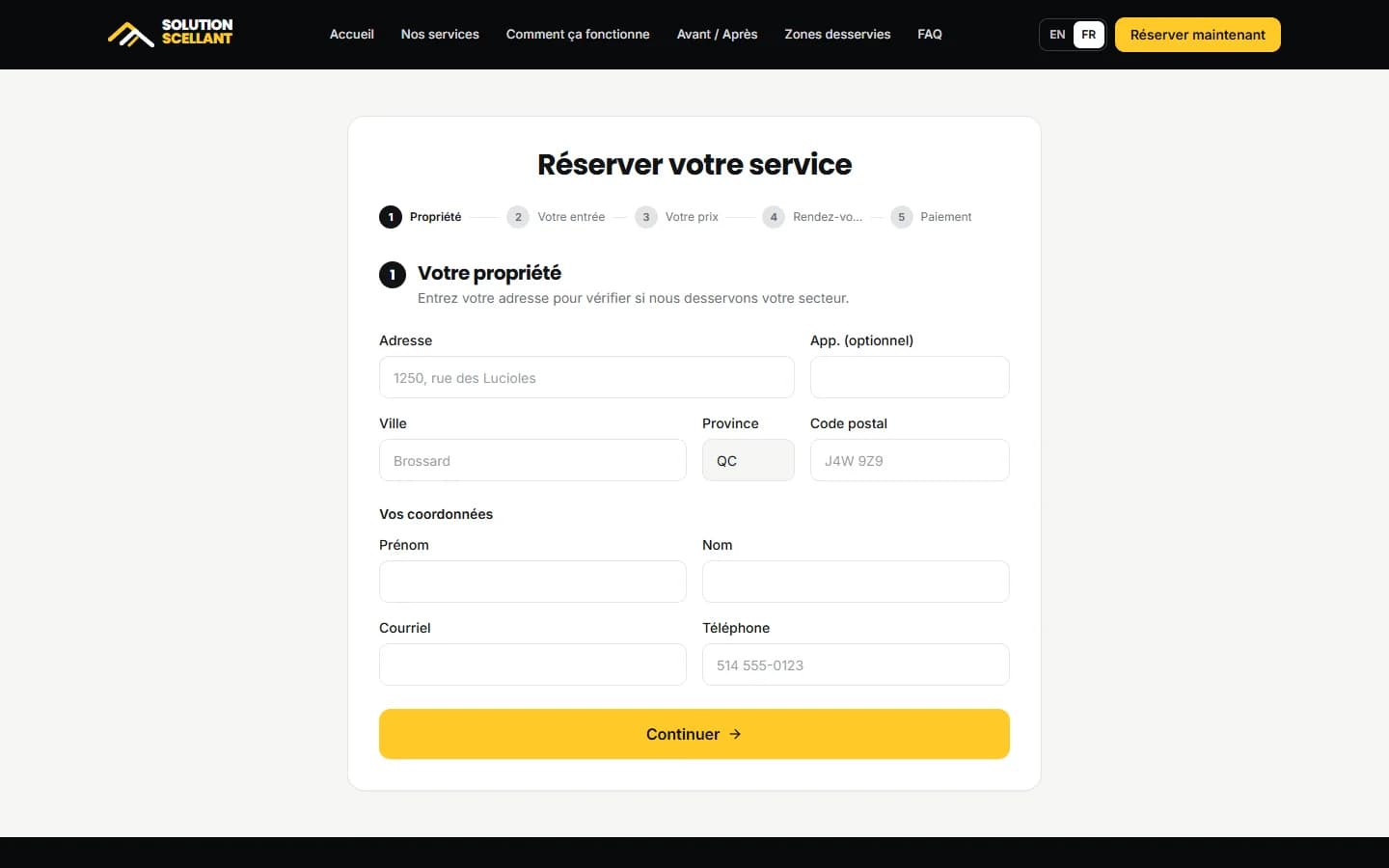Select step 1 Propriété indicator
Screen dimensions: 1389x868
(x=421, y=217)
